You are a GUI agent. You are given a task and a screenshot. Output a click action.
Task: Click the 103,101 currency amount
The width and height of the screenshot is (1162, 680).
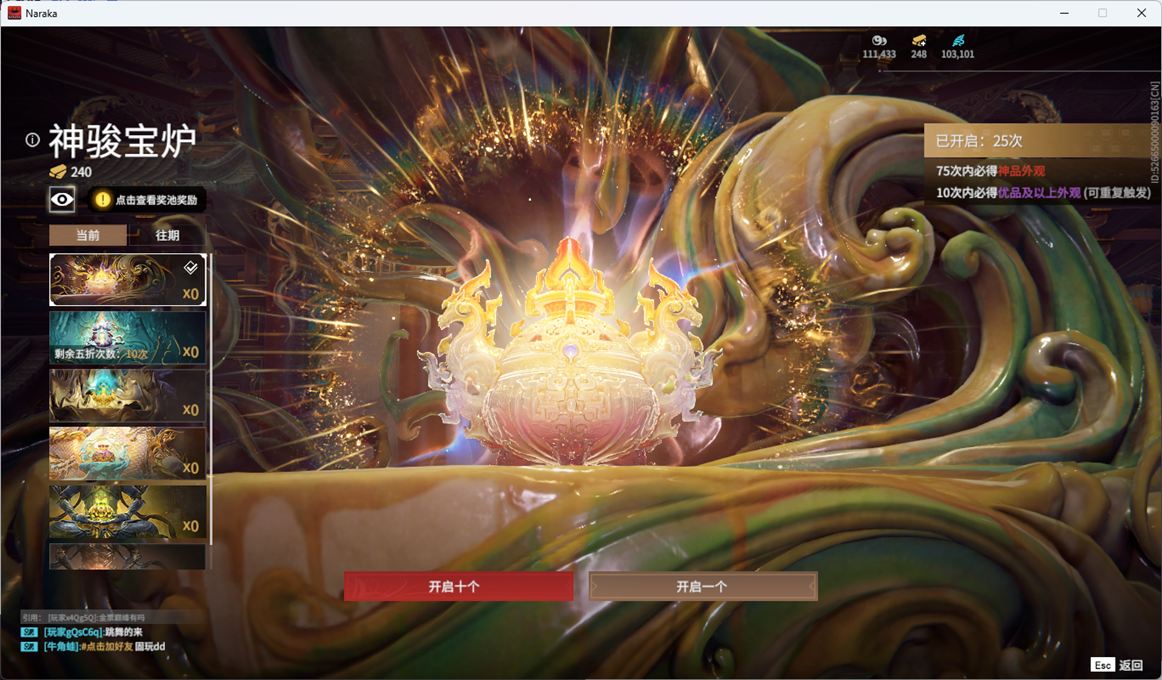[957, 54]
